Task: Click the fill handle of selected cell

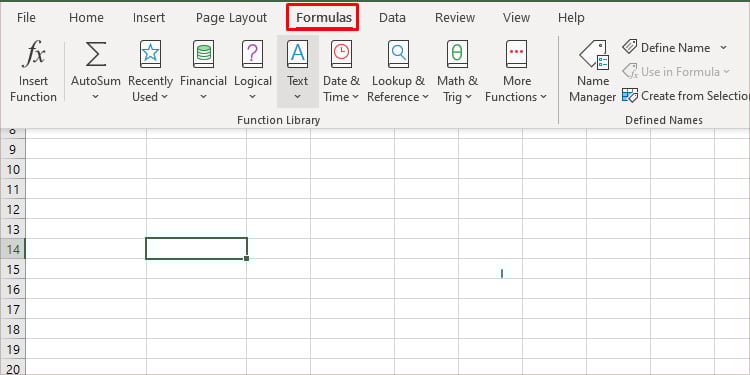Action: coord(246,258)
